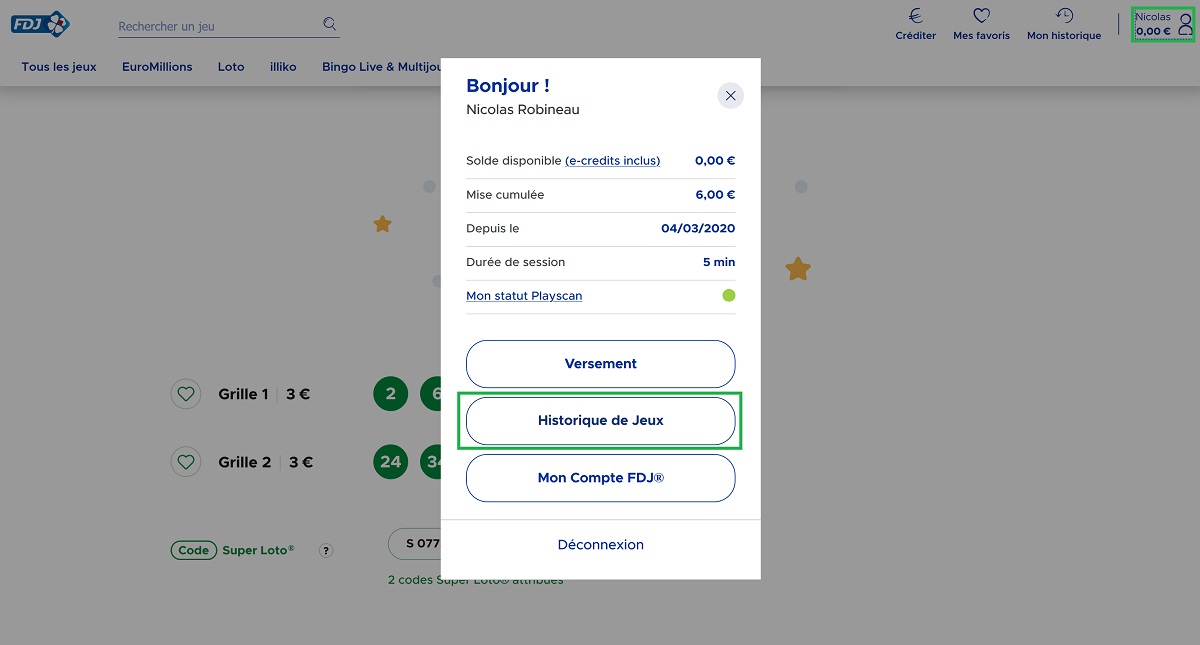Screen dimensions: 1200x645
Task: Click the Code Super Loto label
Action: (233, 550)
